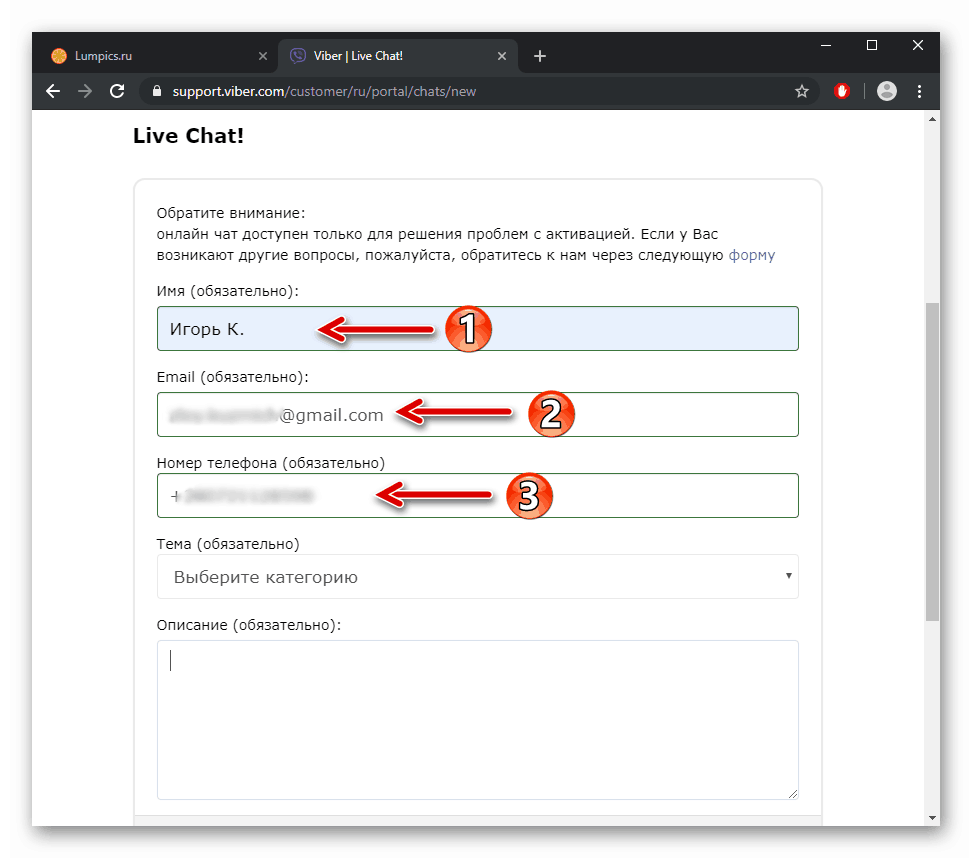Click the scrollbar up arrow
The image size is (972, 858).
(932, 119)
